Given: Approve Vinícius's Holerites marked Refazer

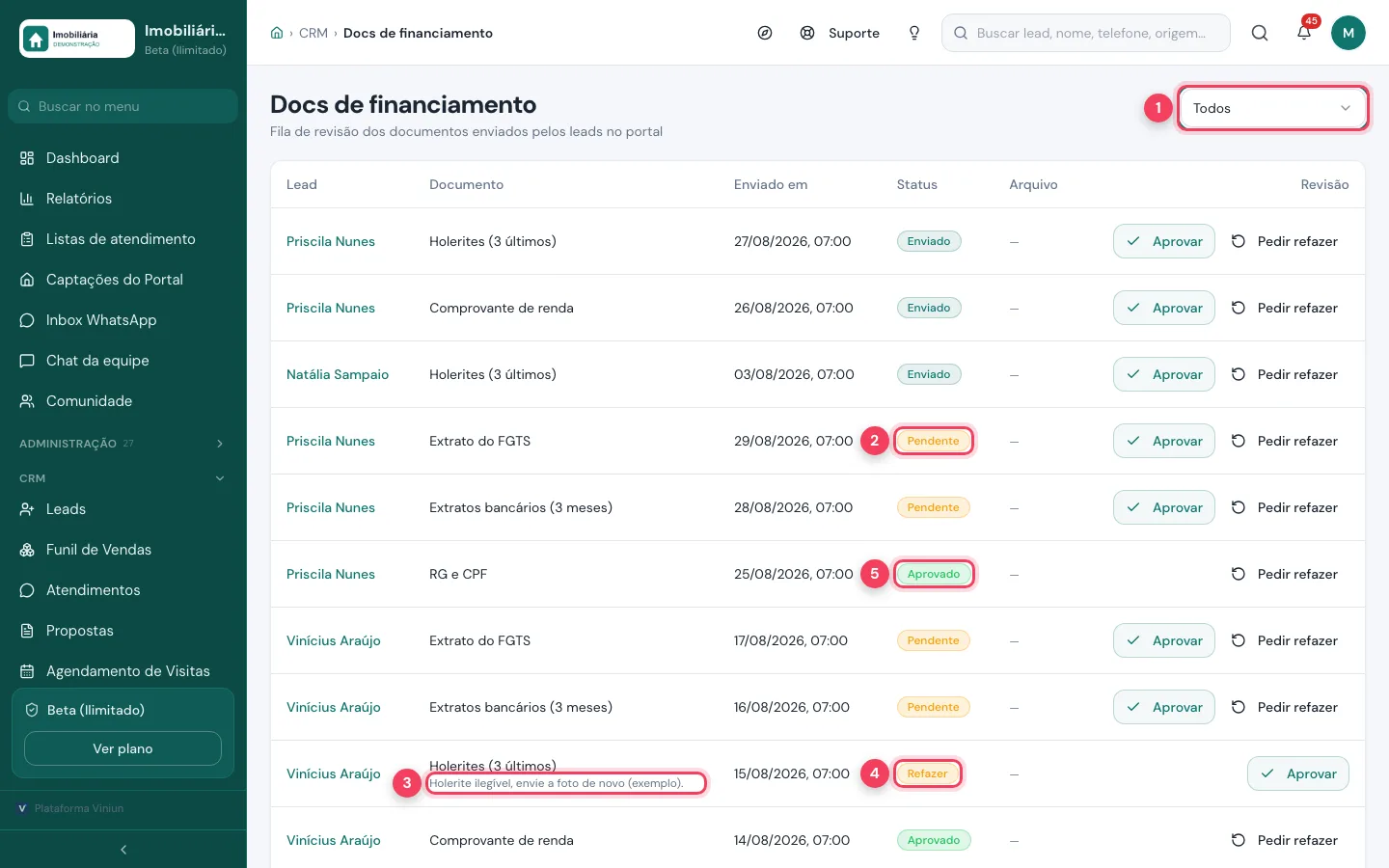Looking at the screenshot, I should click(1298, 773).
